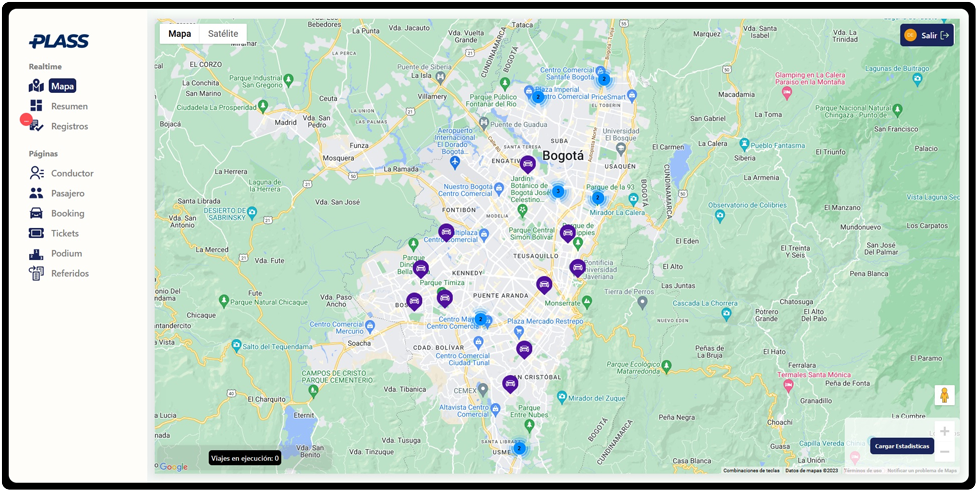The image size is (977, 491).
Task: Switch map view to Satélite
Action: tap(223, 34)
